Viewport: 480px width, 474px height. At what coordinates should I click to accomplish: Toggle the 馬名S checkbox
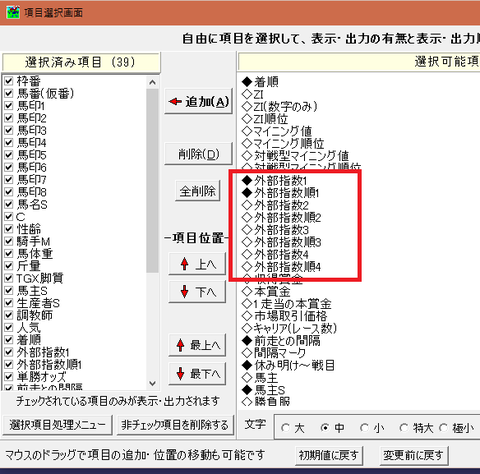[9, 204]
